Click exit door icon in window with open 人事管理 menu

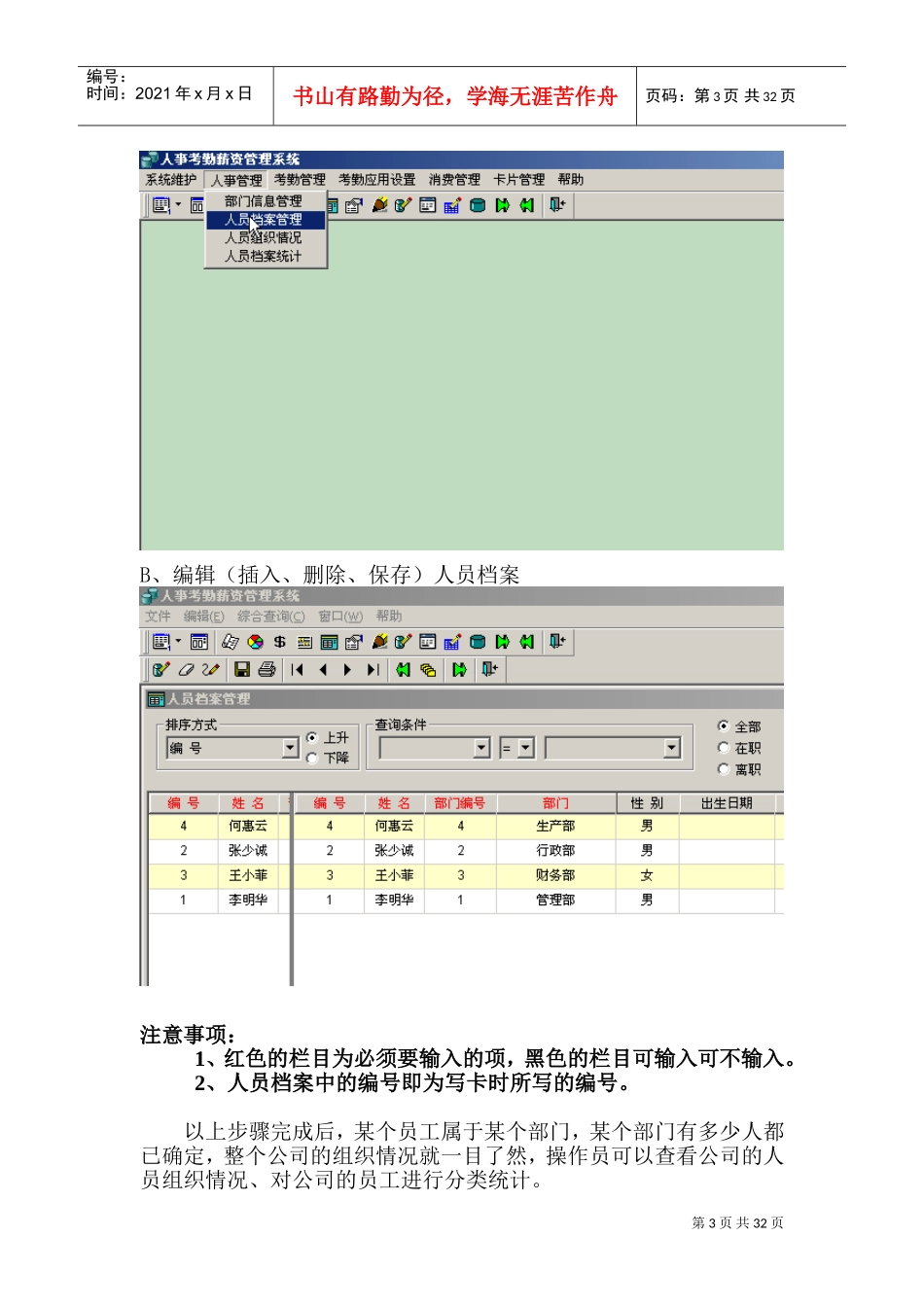click(556, 205)
